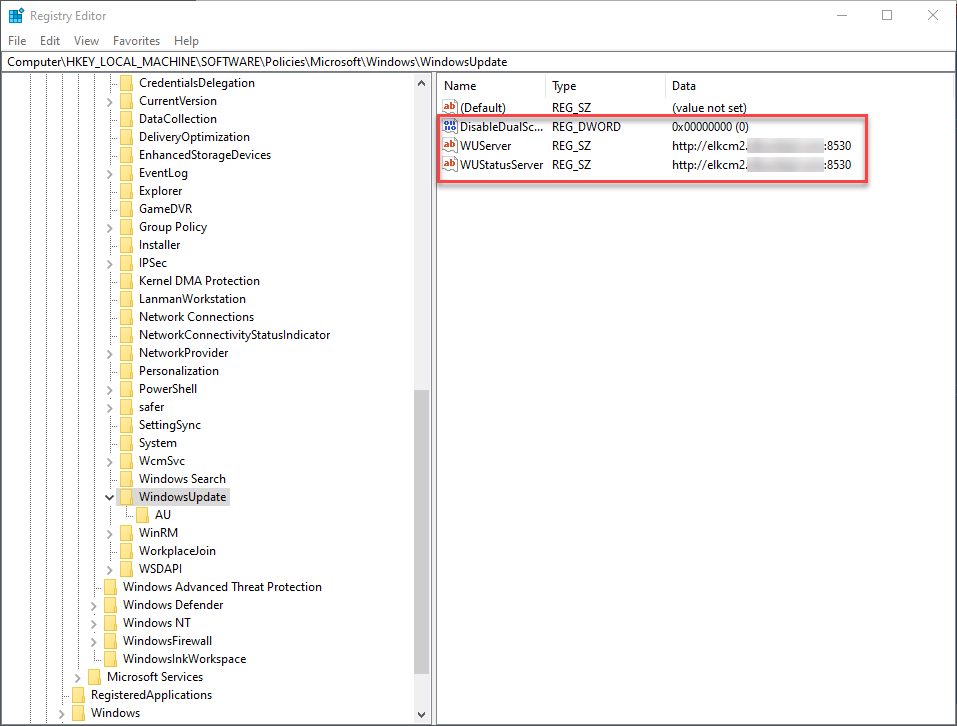Open the View menu
Image resolution: width=957 pixels, height=726 pixels.
pyautogui.click(x=86, y=41)
